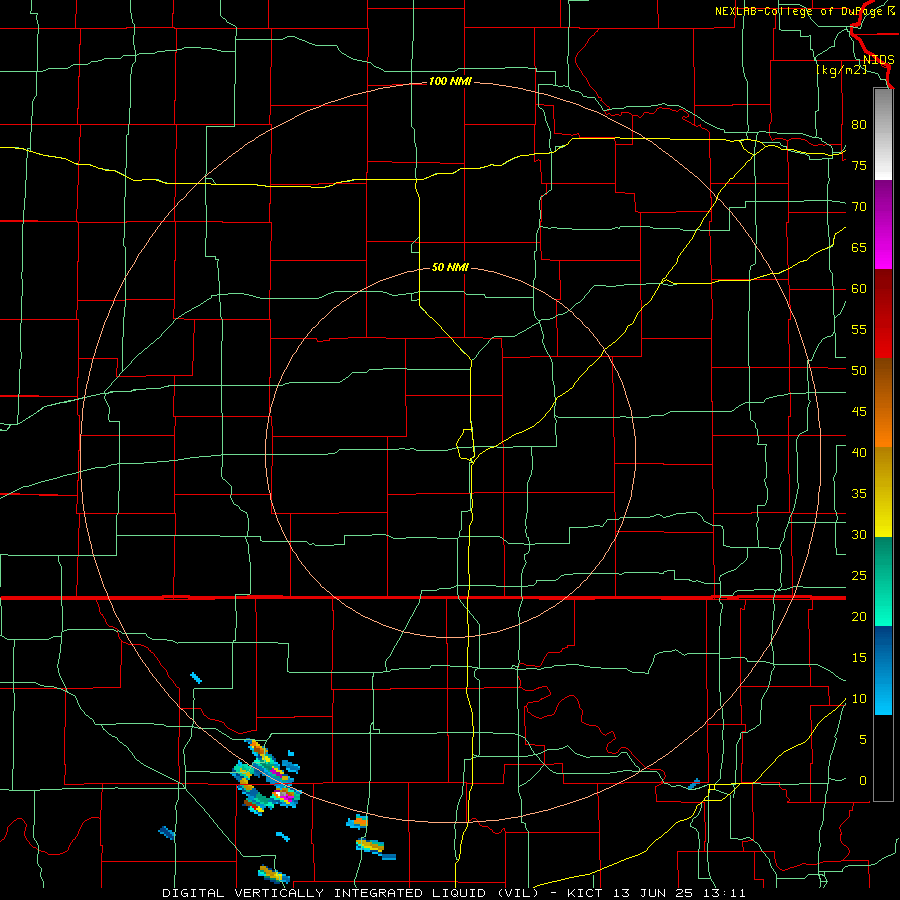Click the legend value 30
The height and width of the screenshot is (900, 900).
[x=859, y=534]
